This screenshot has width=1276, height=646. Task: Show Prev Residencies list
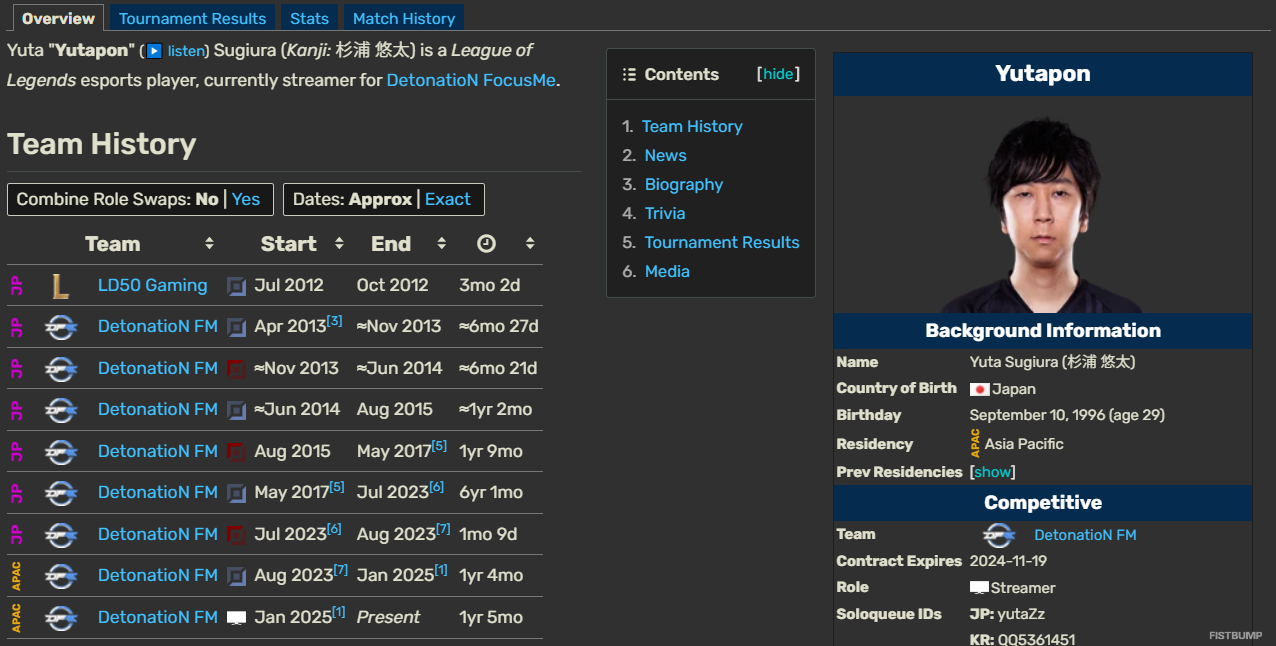pos(992,471)
